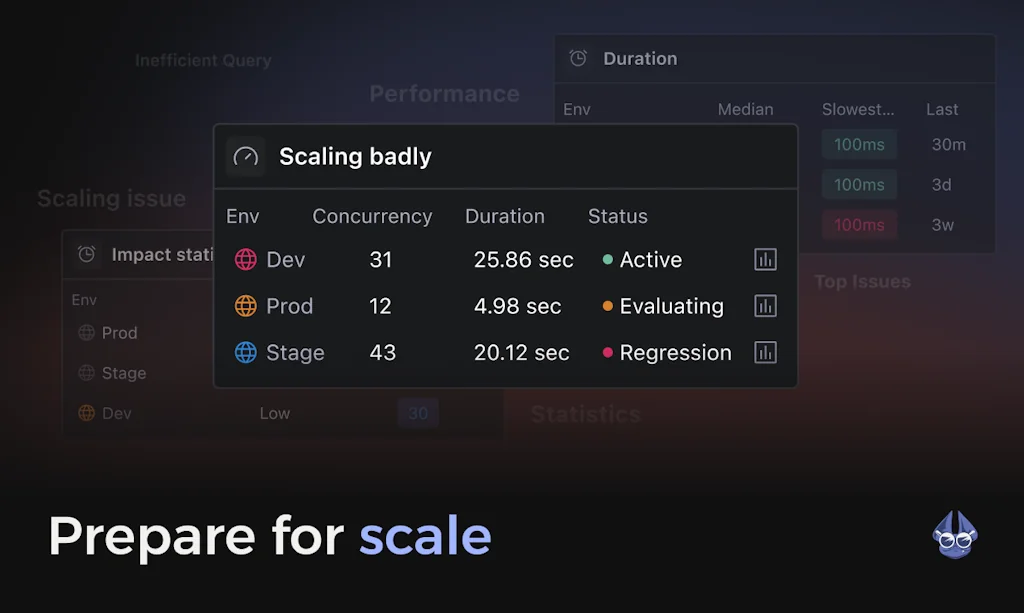Viewport: 1024px width, 613px height.
Task: Click the alarm clock icon on the Duration panel
Action: click(x=578, y=58)
